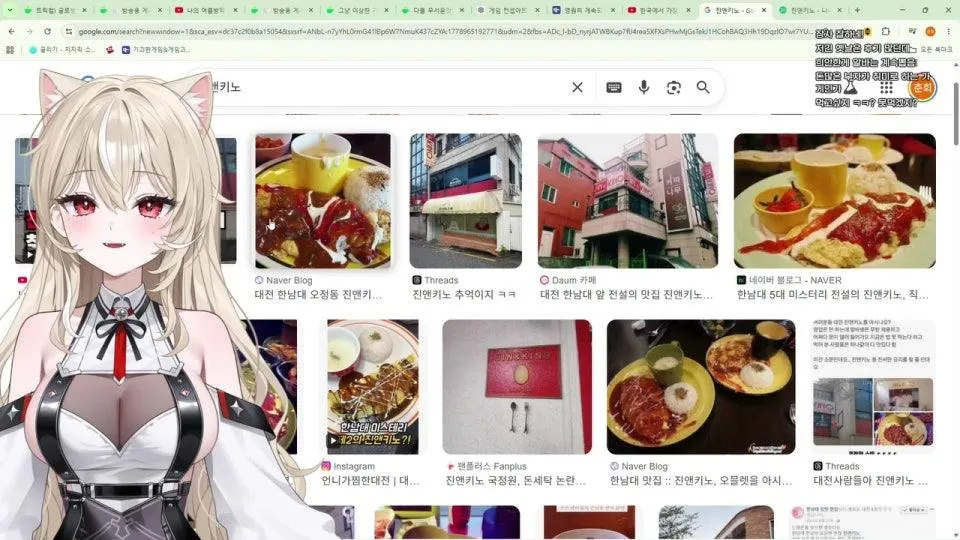The image size is (960, 540).
Task: Switch to the 나의 여름방학 YouTube tab
Action: (205, 10)
